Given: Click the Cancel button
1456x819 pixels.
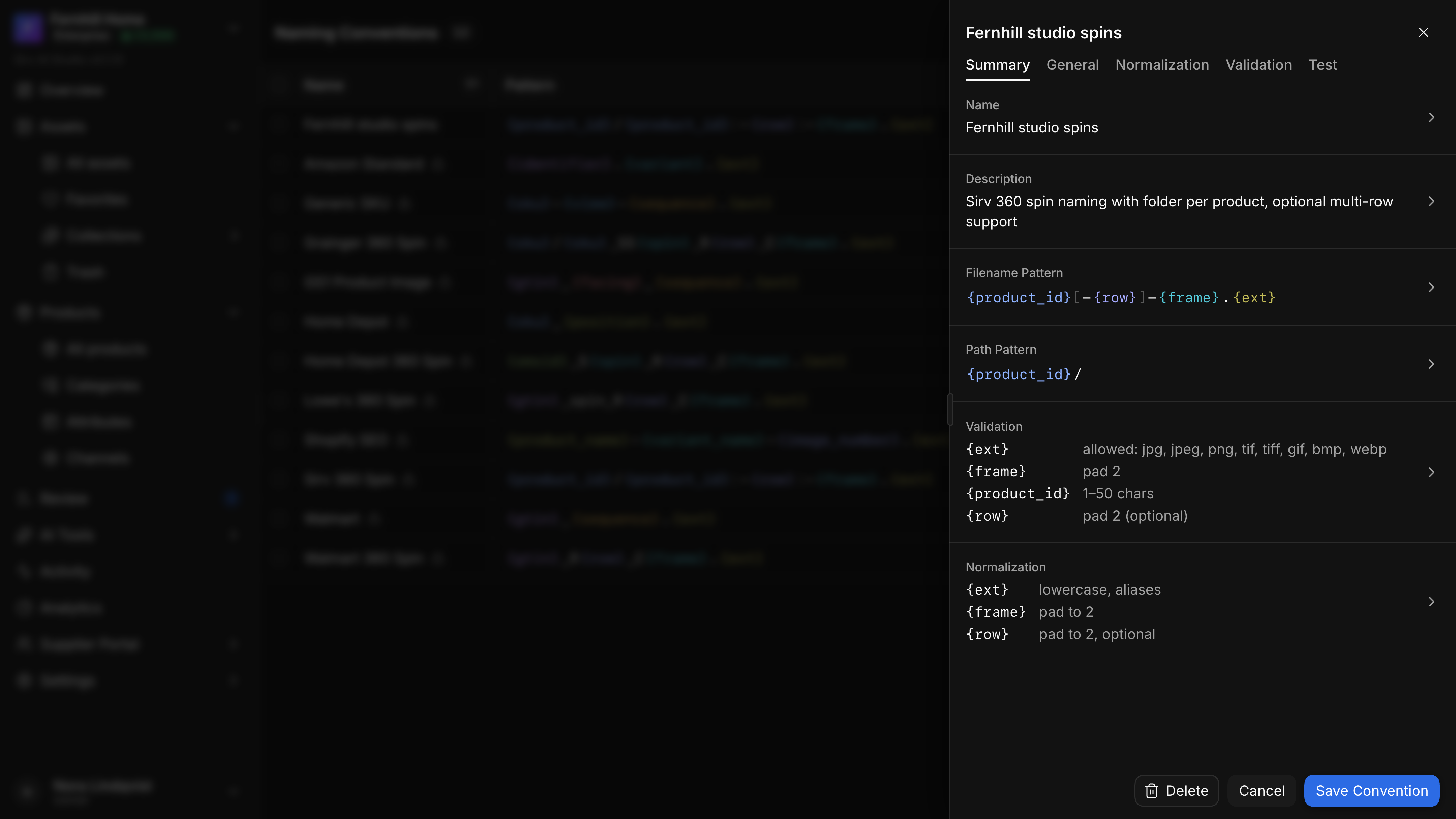Looking at the screenshot, I should tap(1262, 791).
